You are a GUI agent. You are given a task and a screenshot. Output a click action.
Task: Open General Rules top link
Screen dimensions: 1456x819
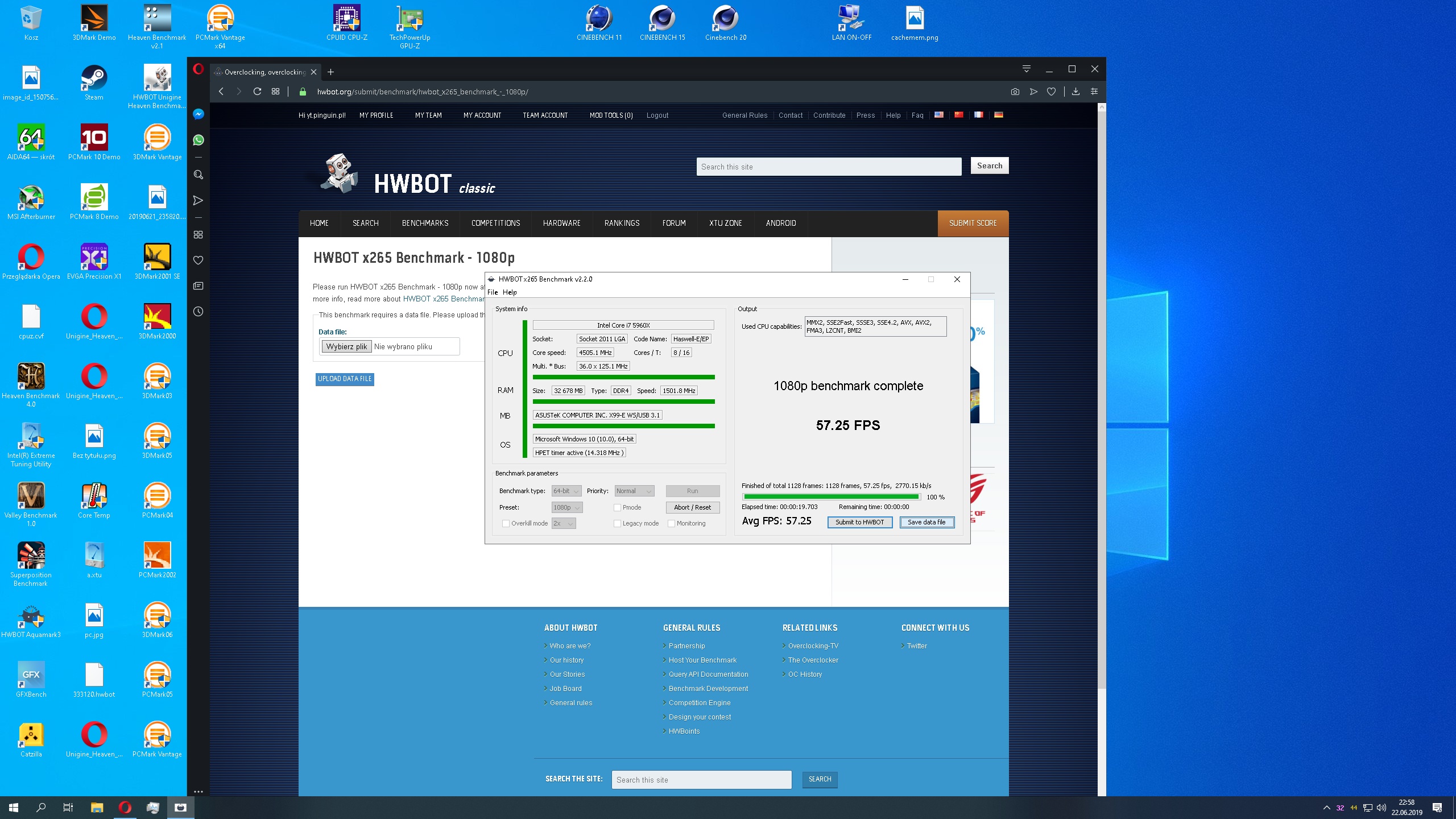744,115
